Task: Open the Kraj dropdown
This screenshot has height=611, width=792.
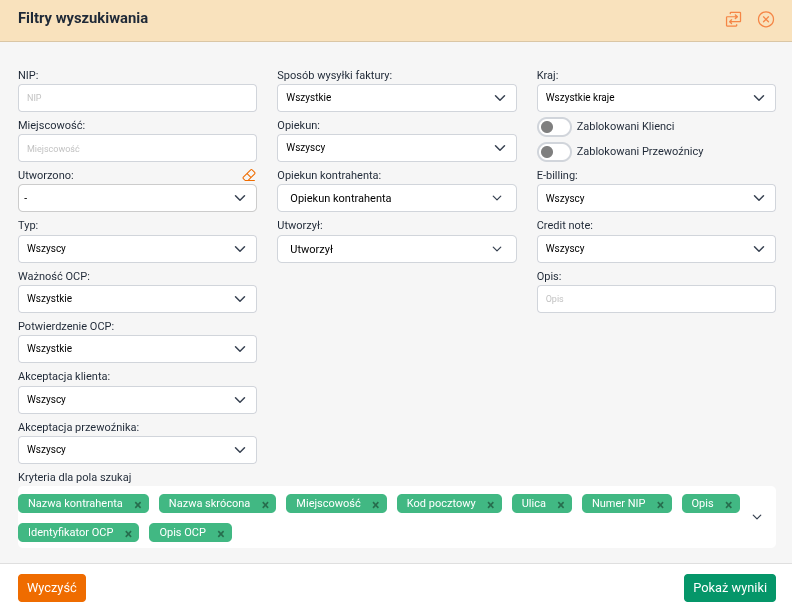Action: tap(656, 98)
